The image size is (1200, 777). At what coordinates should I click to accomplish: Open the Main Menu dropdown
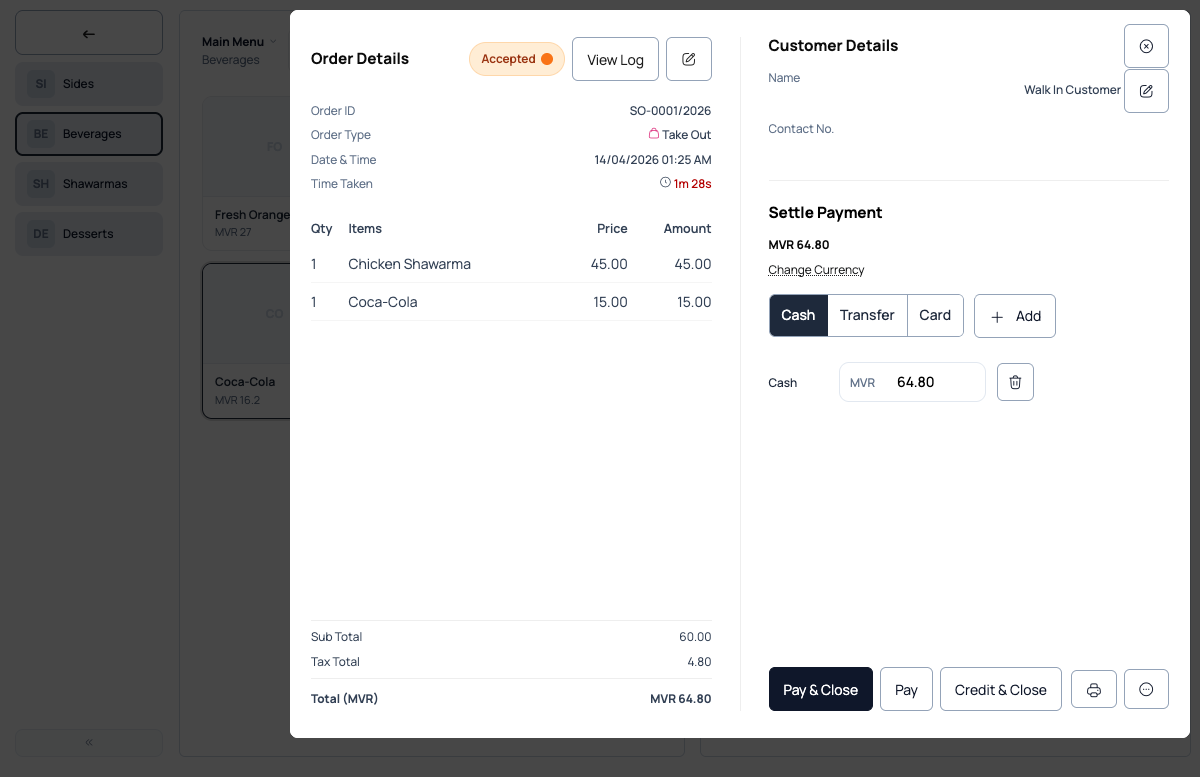(239, 42)
